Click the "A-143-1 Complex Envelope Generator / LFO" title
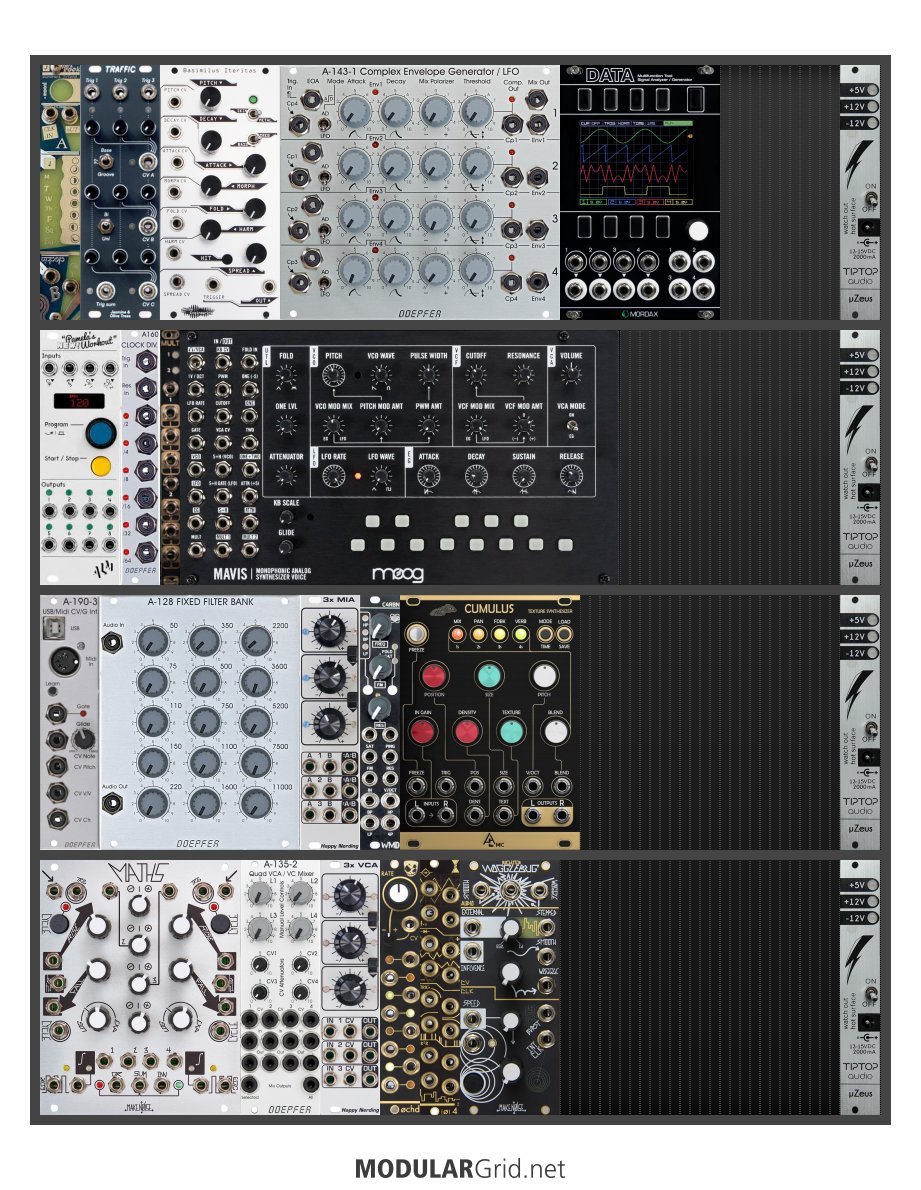Viewport: 921px width, 1190px height. pyautogui.click(x=420, y=71)
